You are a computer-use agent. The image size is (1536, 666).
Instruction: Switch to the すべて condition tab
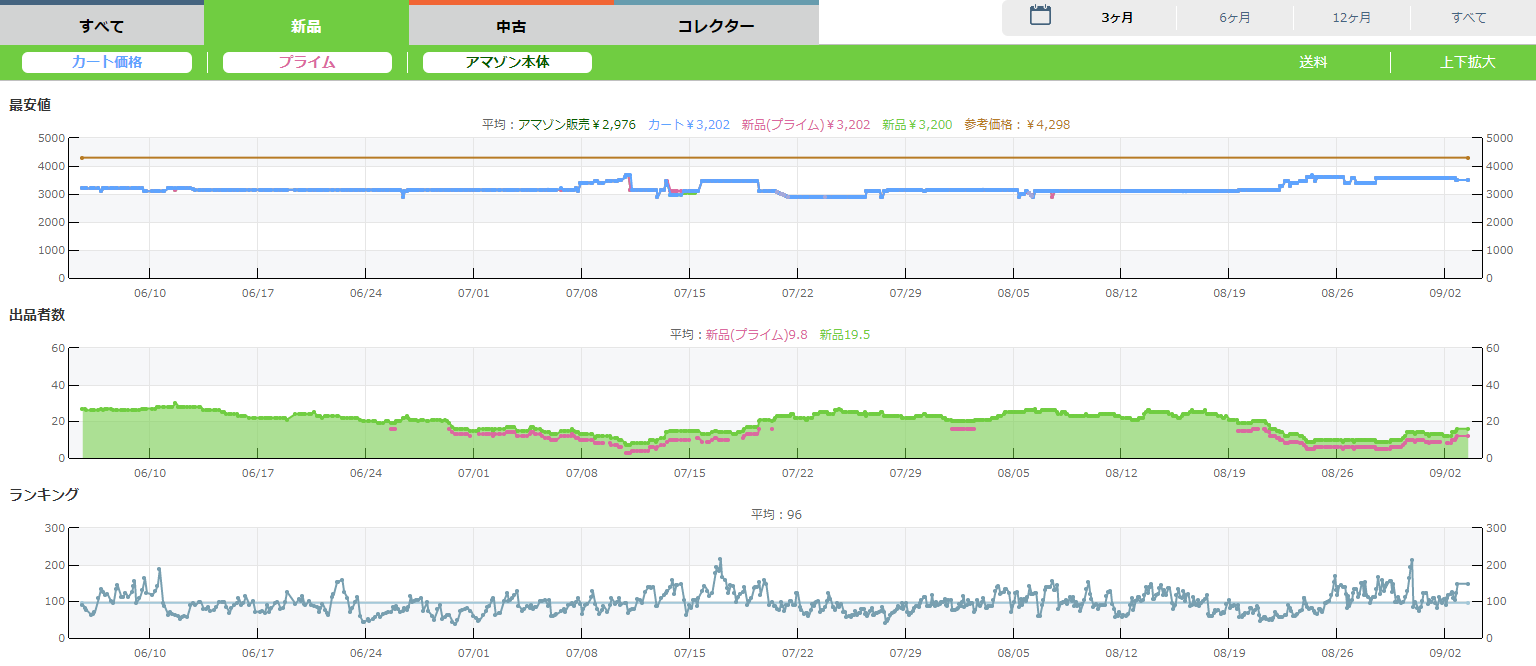click(102, 26)
